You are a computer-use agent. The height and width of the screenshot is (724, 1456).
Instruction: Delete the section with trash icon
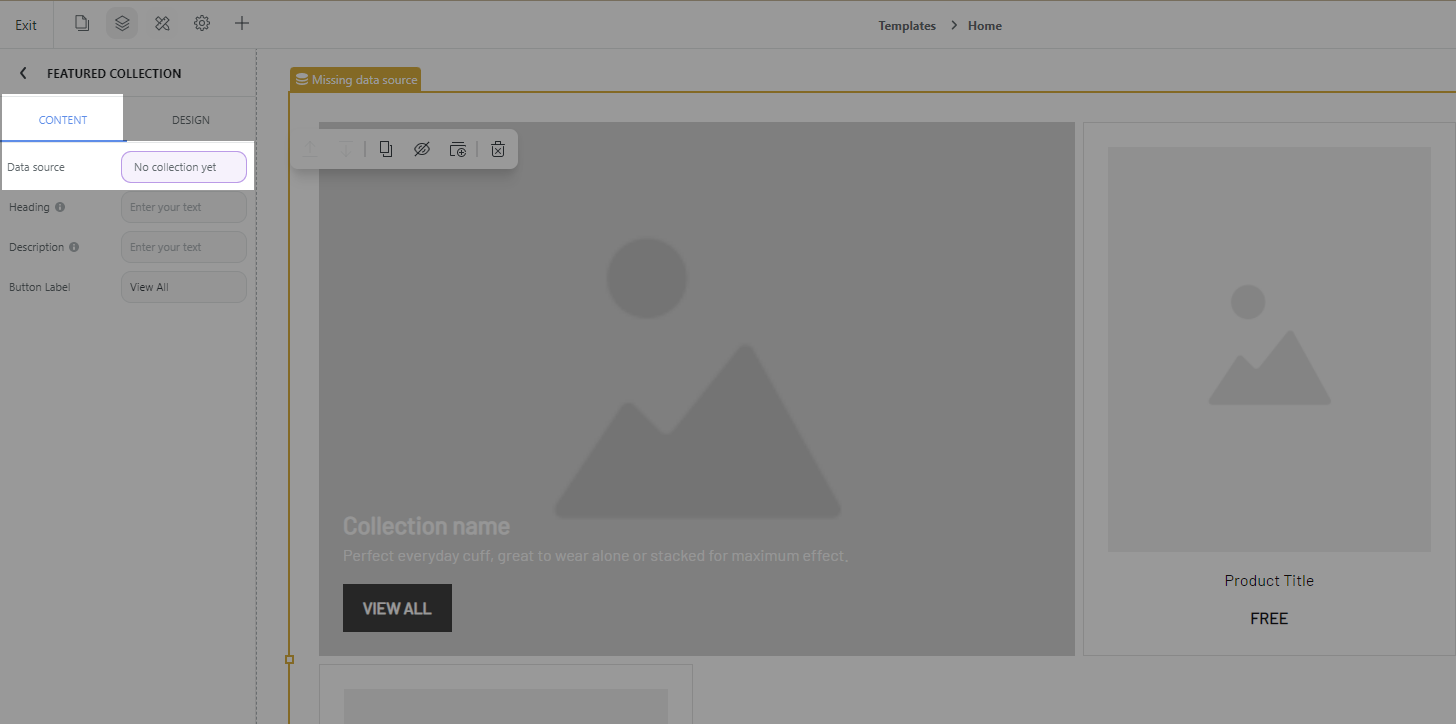pyautogui.click(x=498, y=149)
